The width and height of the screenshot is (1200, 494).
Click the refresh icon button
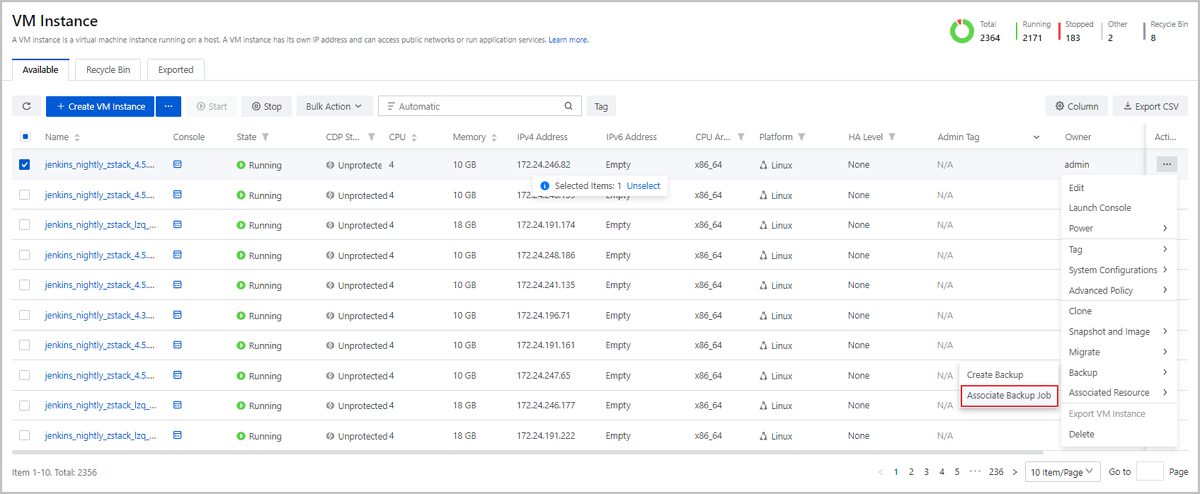click(x=26, y=106)
